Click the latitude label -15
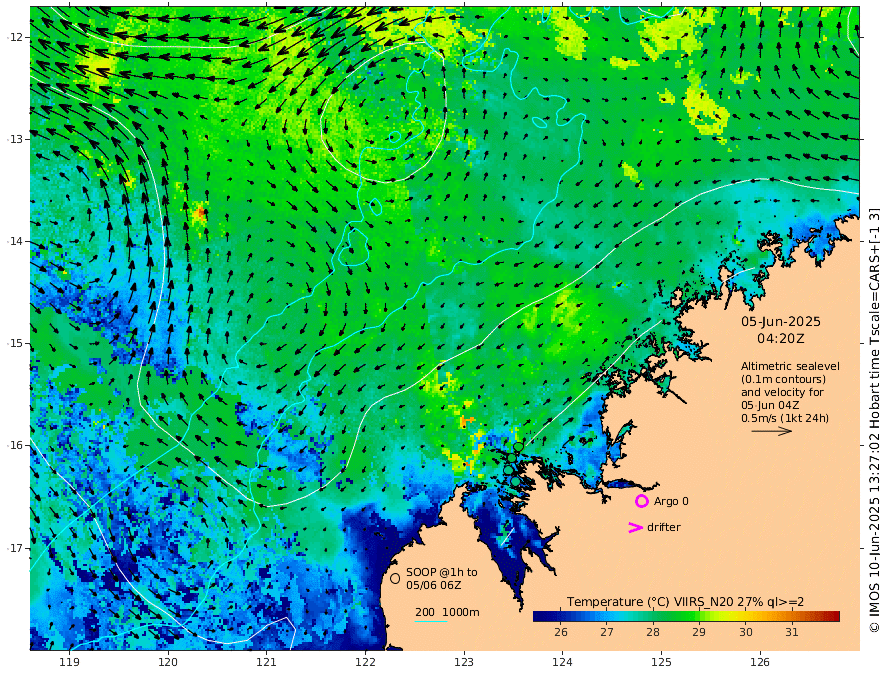The height and width of the screenshot is (680, 880). (15, 343)
